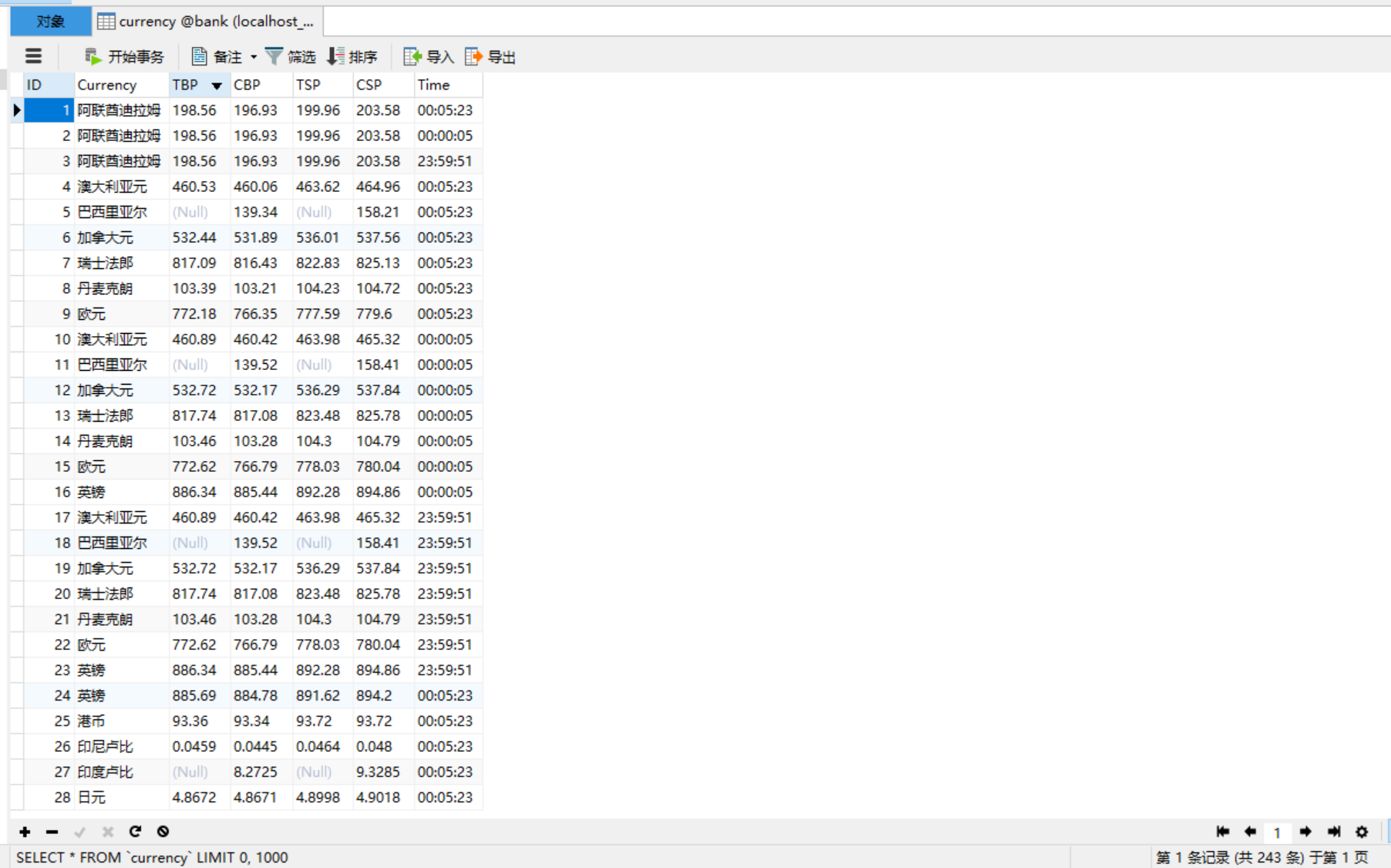
Task: Apply changes with the checkmark icon
Action: pos(79,831)
